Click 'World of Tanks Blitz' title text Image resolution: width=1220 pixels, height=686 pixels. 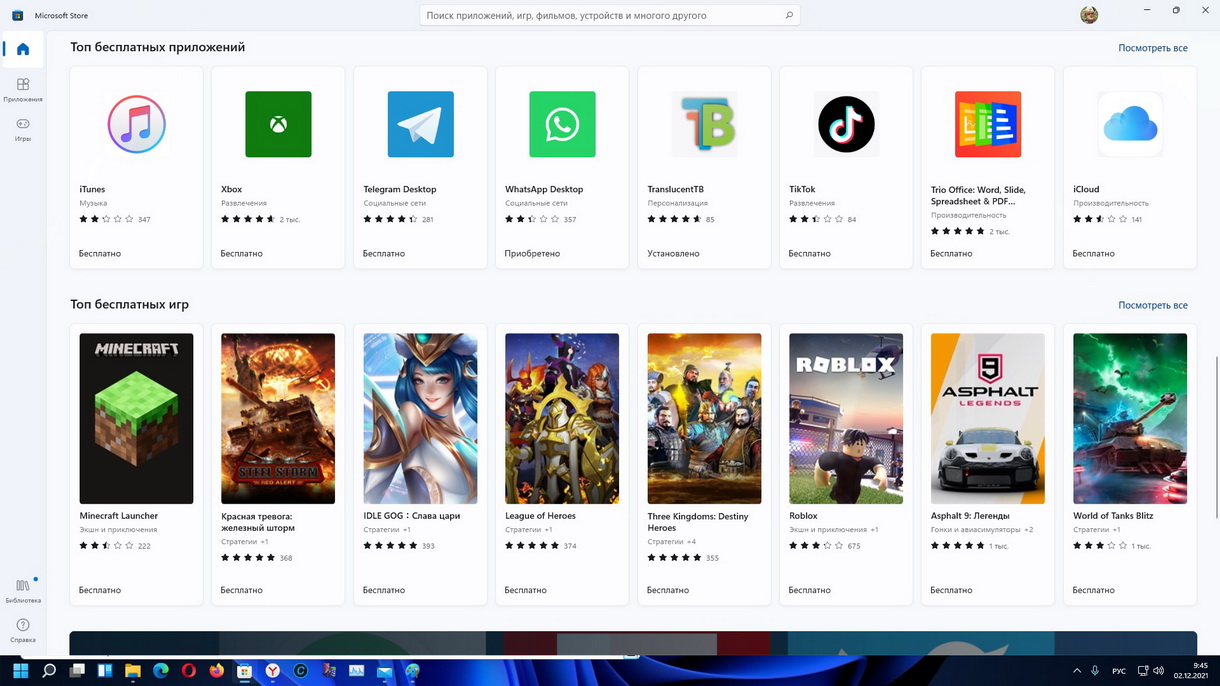click(1113, 516)
